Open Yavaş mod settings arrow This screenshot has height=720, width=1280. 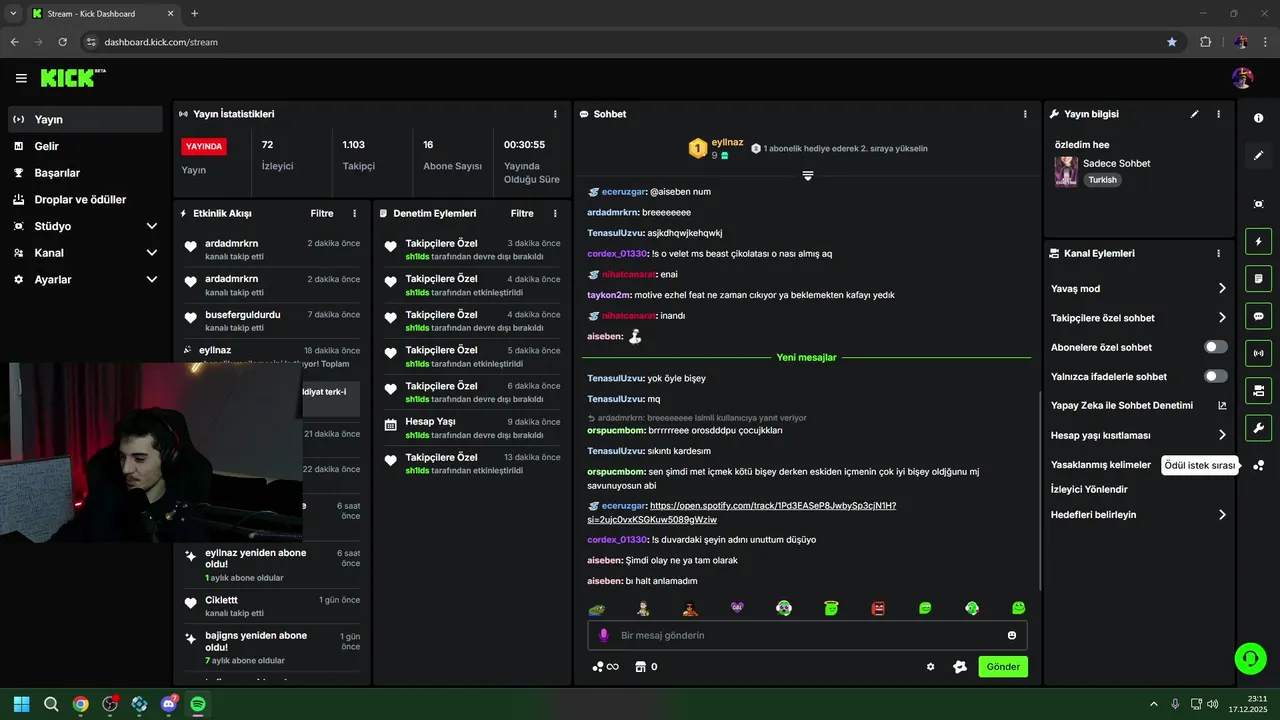coord(1222,288)
